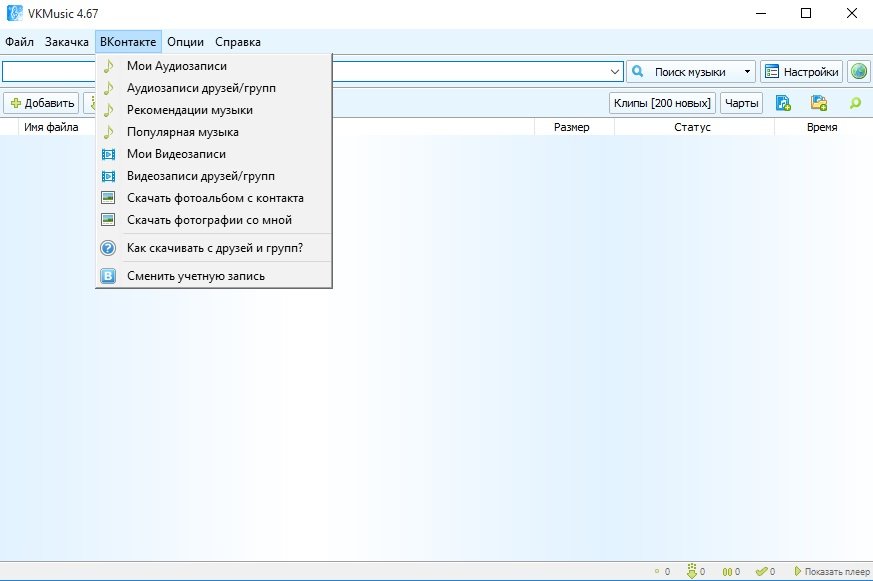Screen dimensions: 873x581
Task: Click the add folder icon
Action: point(818,103)
